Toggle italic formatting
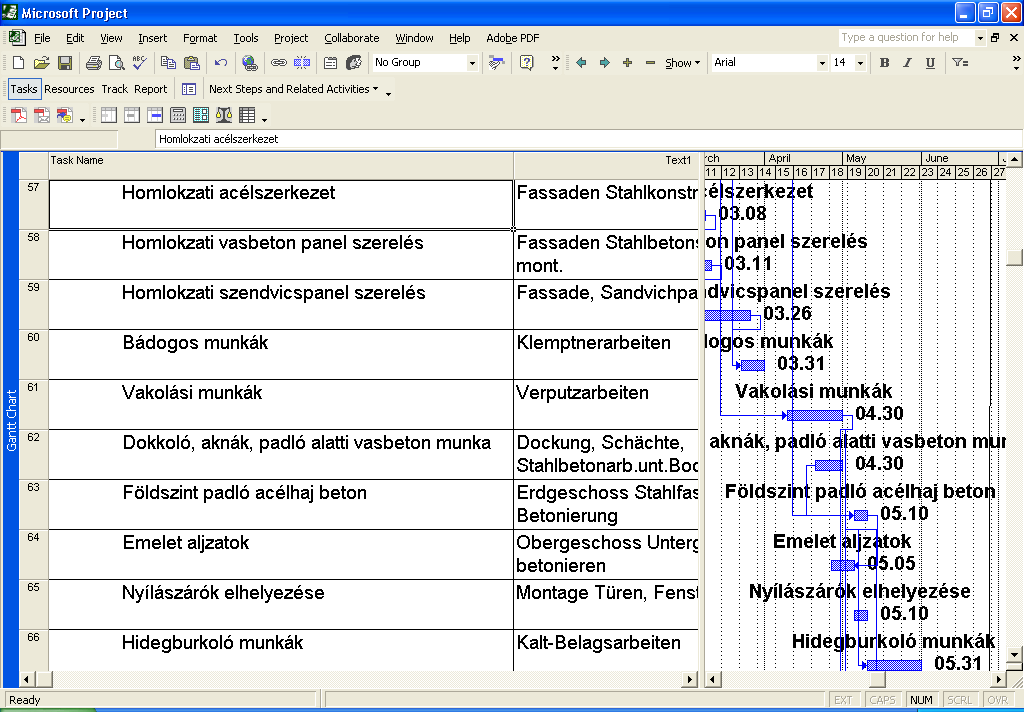This screenshot has height=712, width=1024. pyautogui.click(x=907, y=63)
